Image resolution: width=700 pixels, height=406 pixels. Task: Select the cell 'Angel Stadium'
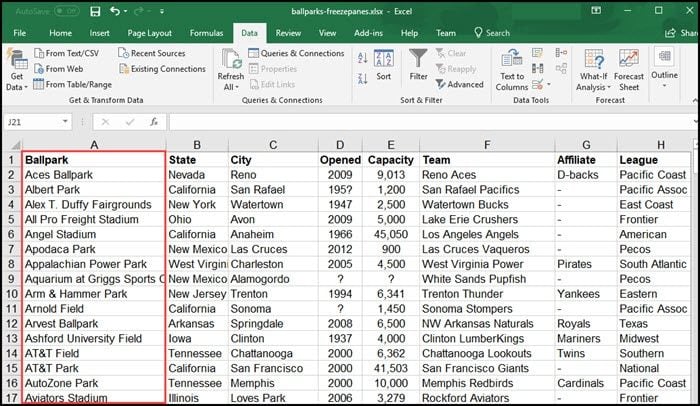[94, 234]
